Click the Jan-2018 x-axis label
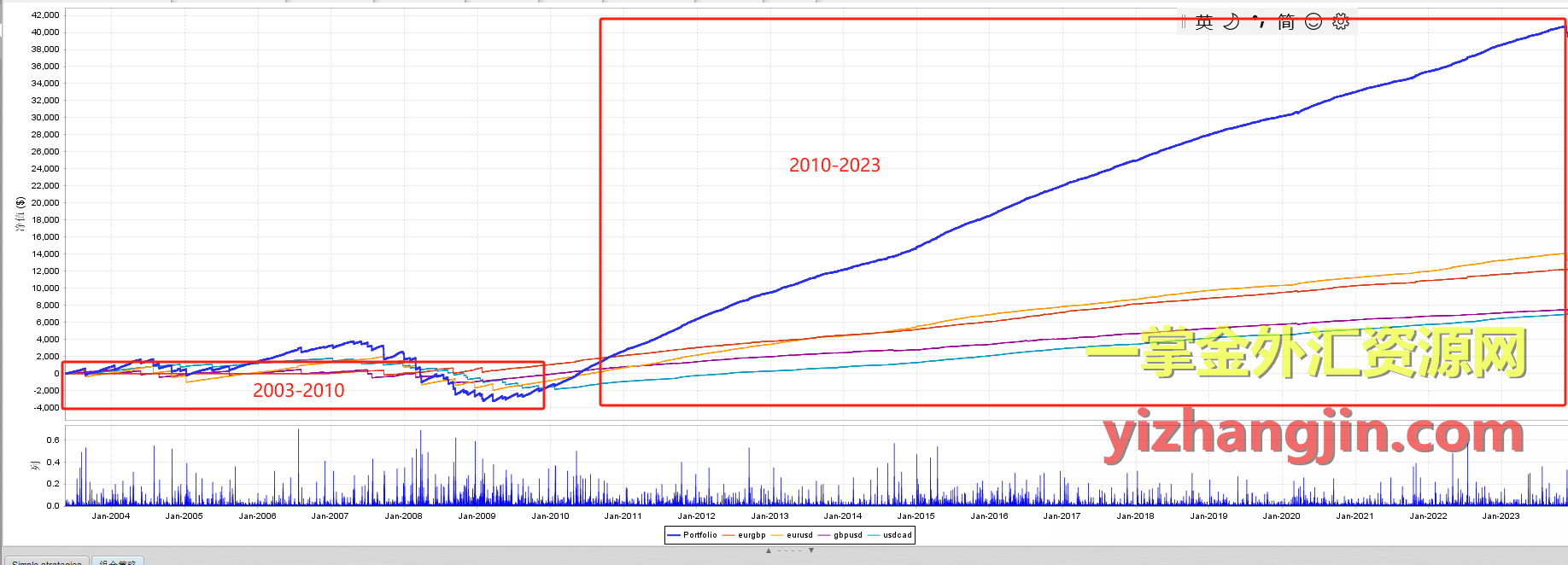 coord(1135,516)
